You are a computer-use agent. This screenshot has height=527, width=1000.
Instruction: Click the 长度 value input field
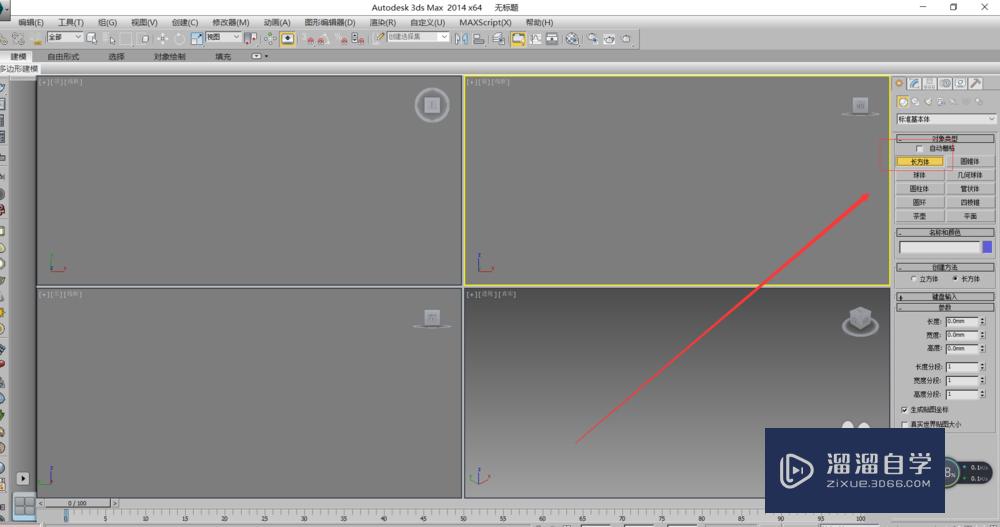point(962,322)
